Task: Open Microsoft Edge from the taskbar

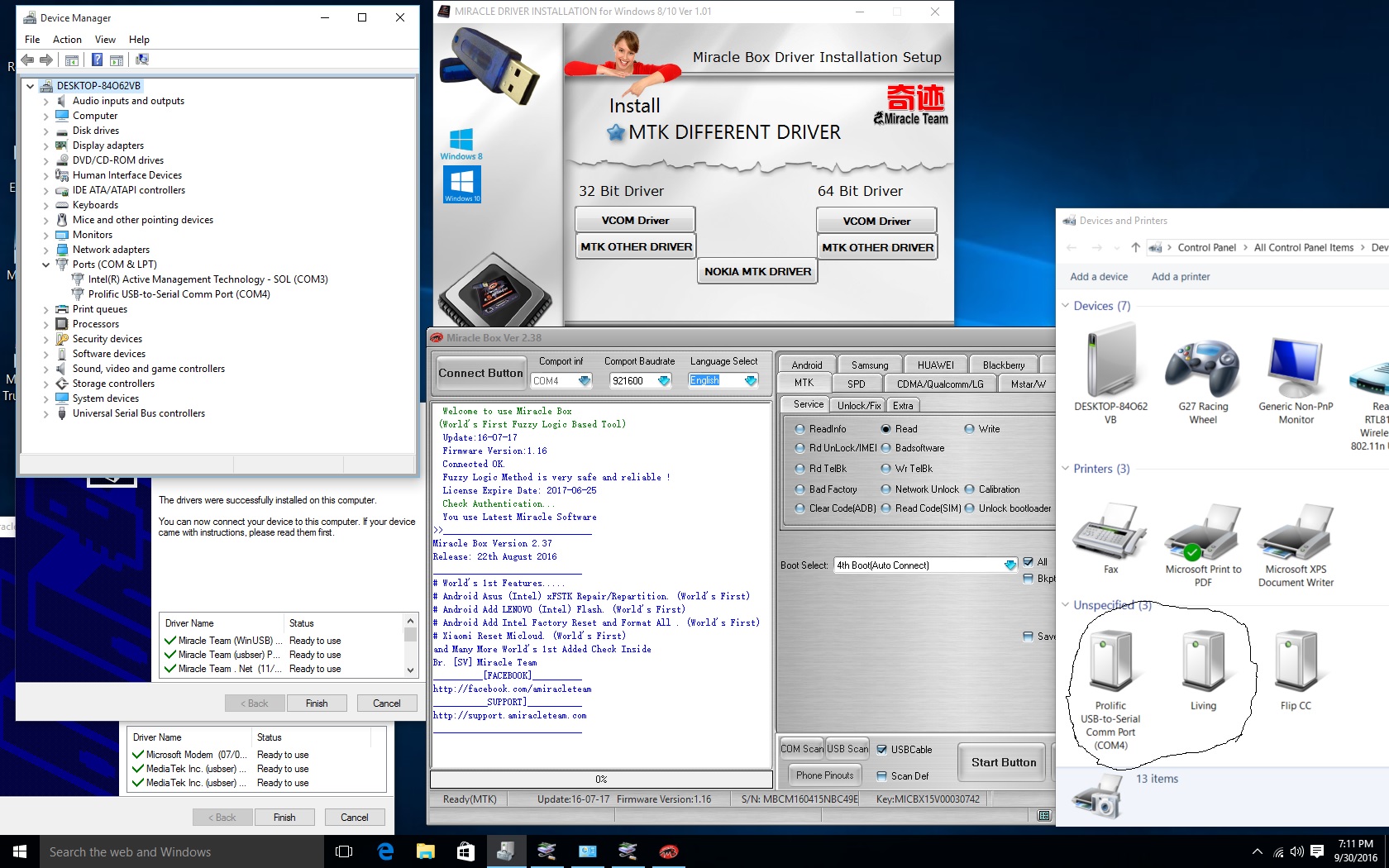Action: [385, 851]
